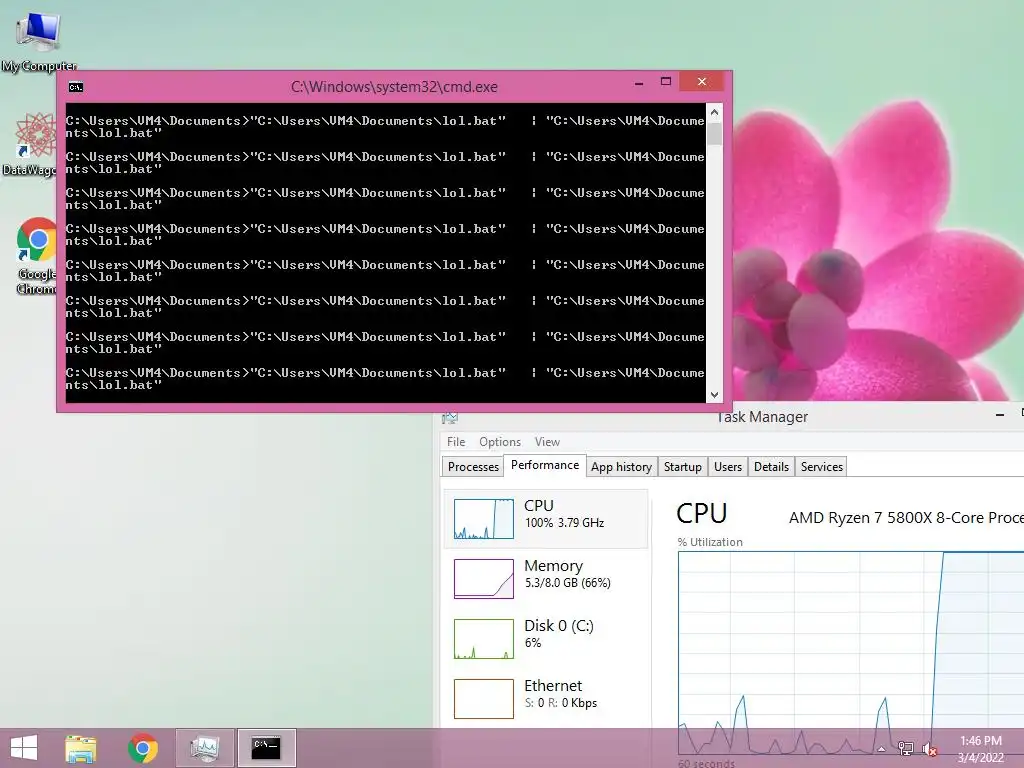Open the cmd window system menu icon
Screen dimensions: 1024x768
[x=76, y=87]
